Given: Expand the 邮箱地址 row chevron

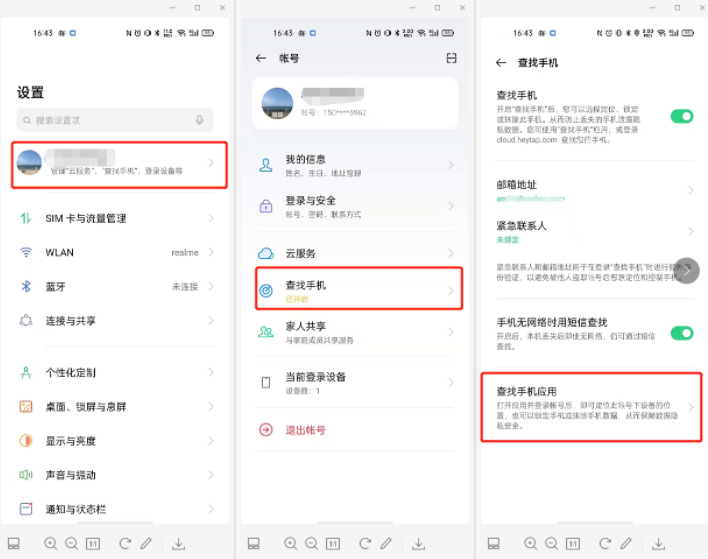Looking at the screenshot, I should point(691,190).
